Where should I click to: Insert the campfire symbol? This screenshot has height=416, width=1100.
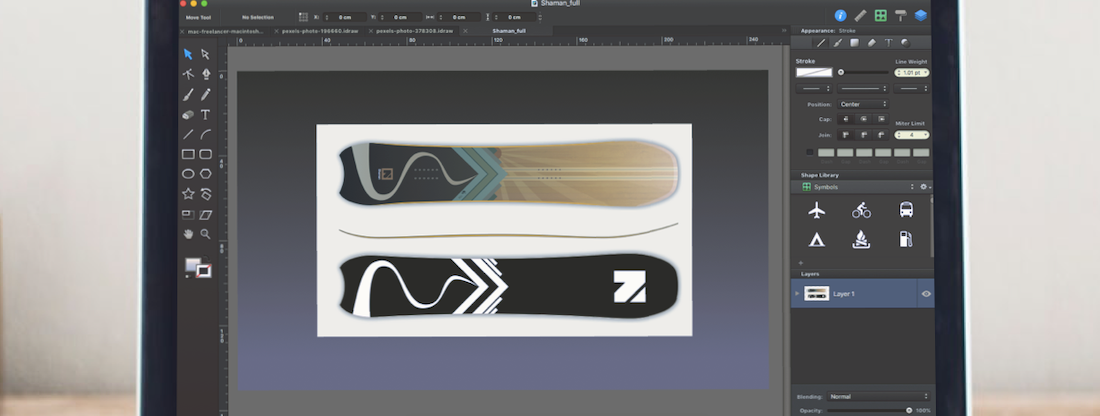pyautogui.click(x=861, y=239)
